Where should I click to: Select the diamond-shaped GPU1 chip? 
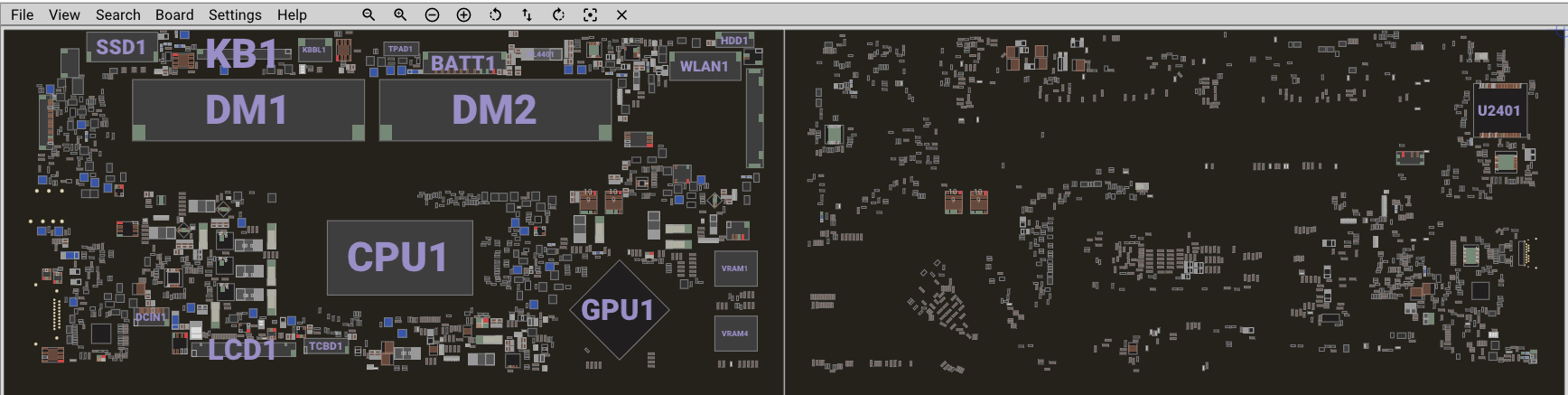(619, 310)
